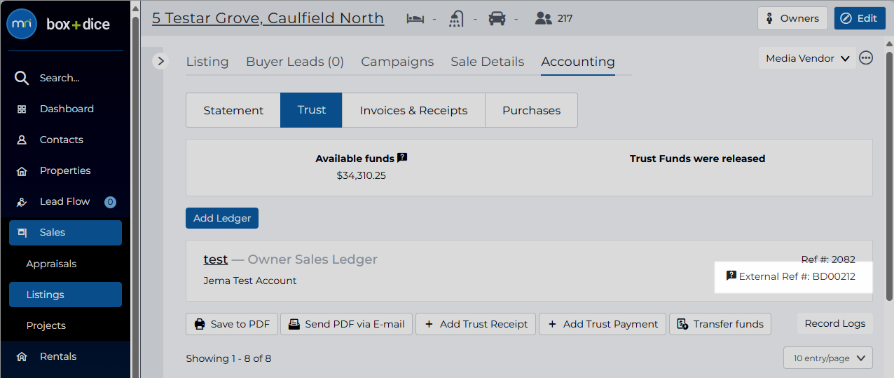Click Add Trust Receipt button
894x378 pixels.
476,324
